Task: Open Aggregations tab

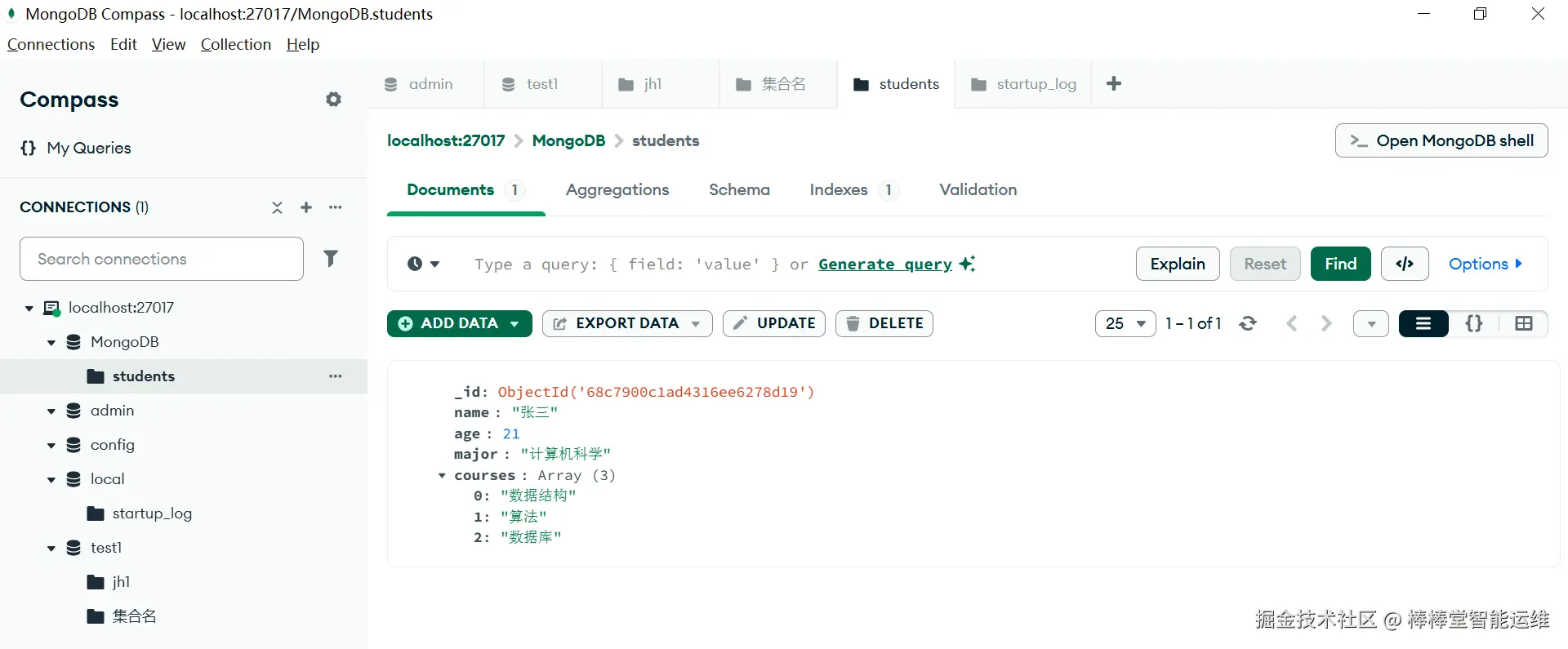Action: 617,189
